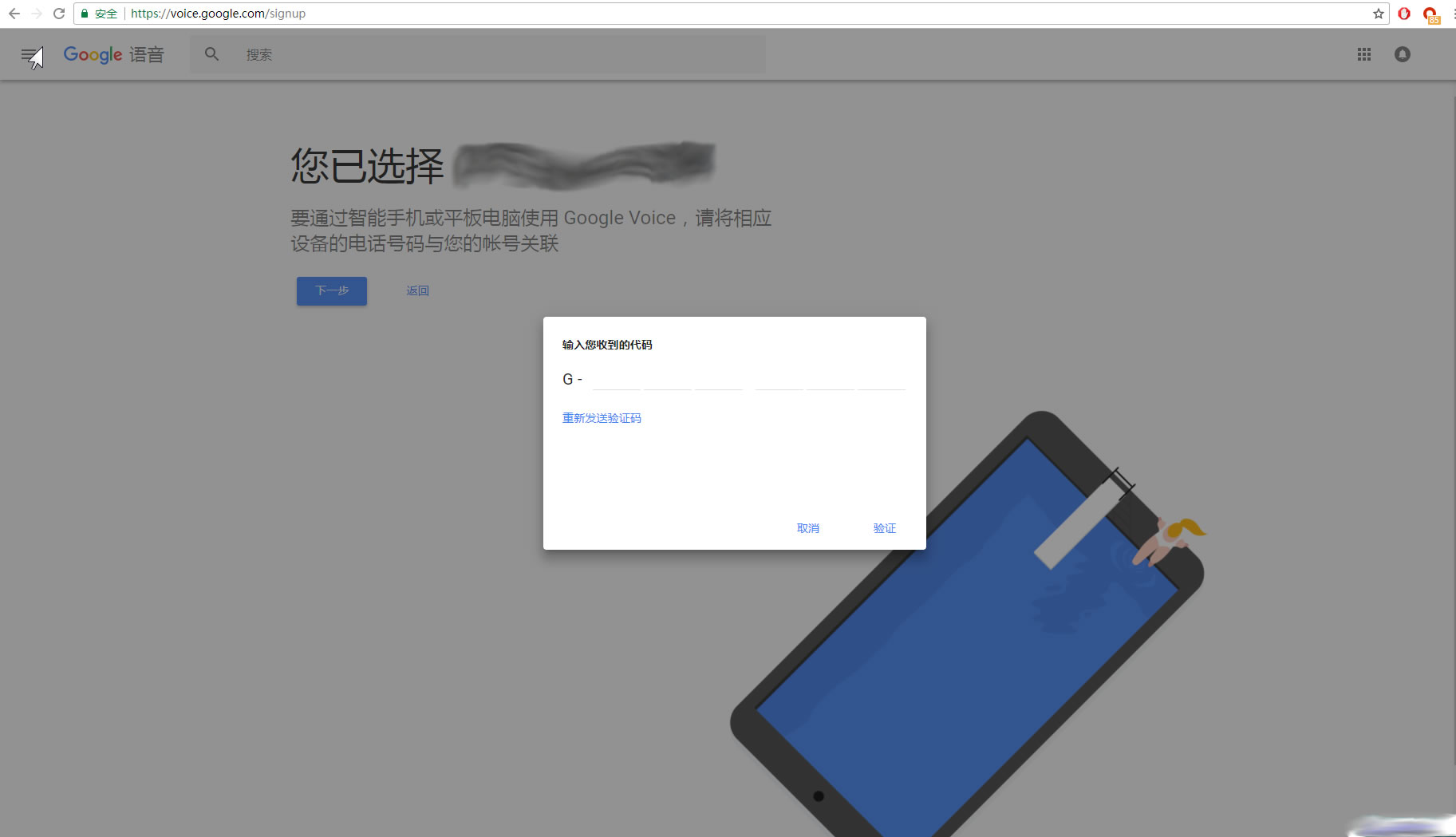This screenshot has height=837, width=1456.
Task: Open the account notifications icon
Action: point(1403,54)
